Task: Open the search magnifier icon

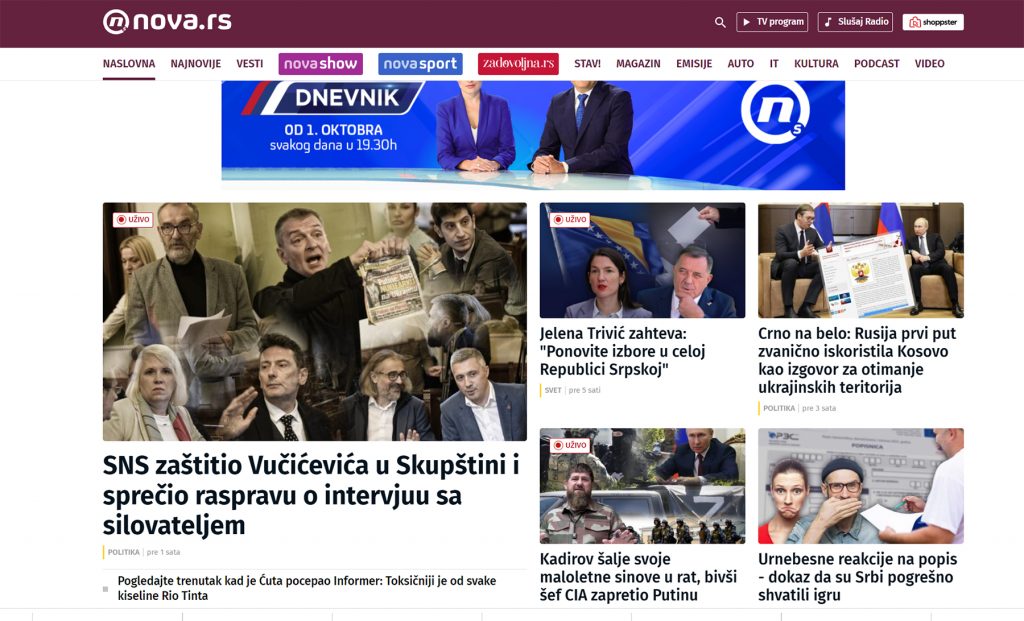Action: [720, 22]
